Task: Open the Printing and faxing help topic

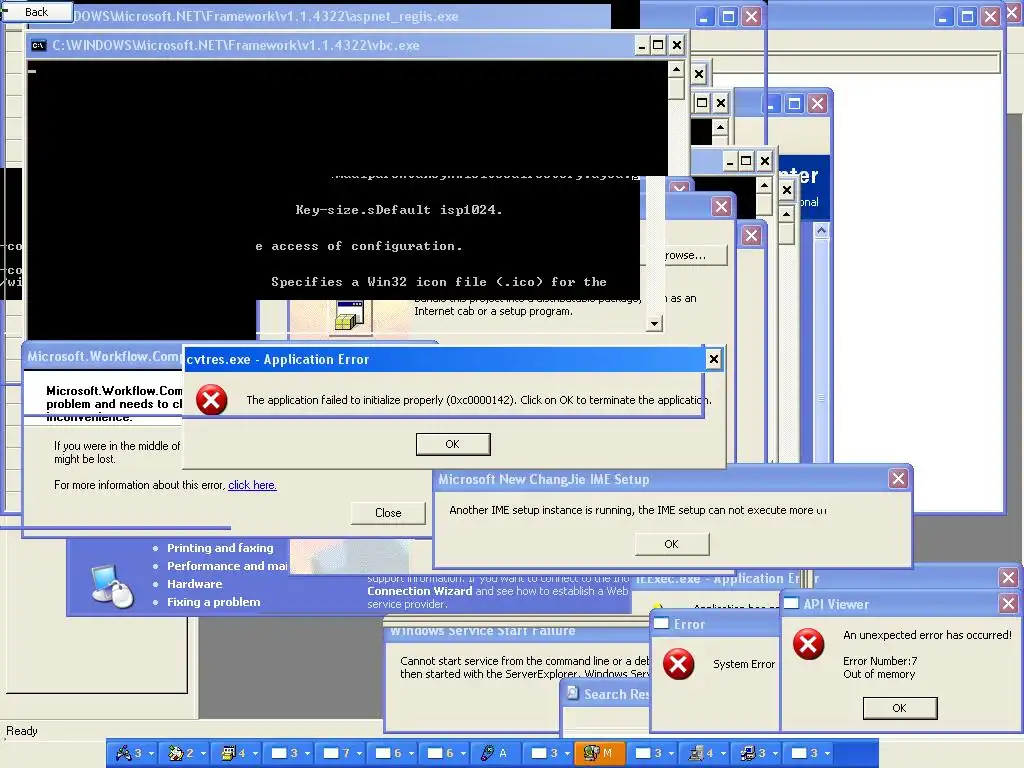Action: click(220, 548)
